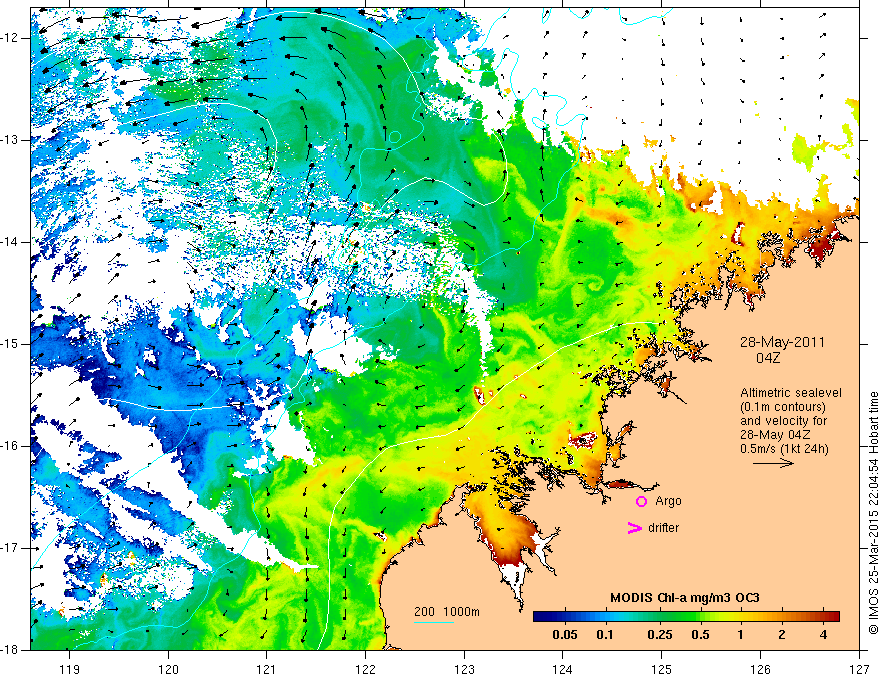Click the dark blue end of color bar
Viewport: 880px width, 680px height.
(540, 616)
